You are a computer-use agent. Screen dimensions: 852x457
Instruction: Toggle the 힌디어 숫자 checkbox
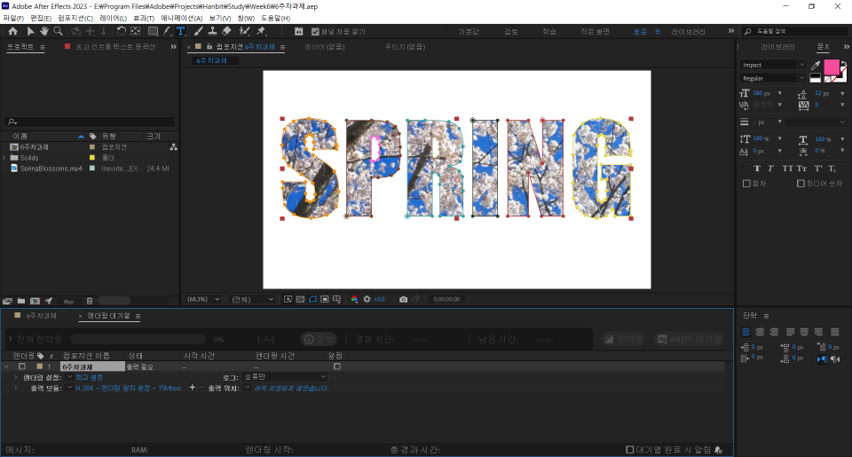[800, 184]
